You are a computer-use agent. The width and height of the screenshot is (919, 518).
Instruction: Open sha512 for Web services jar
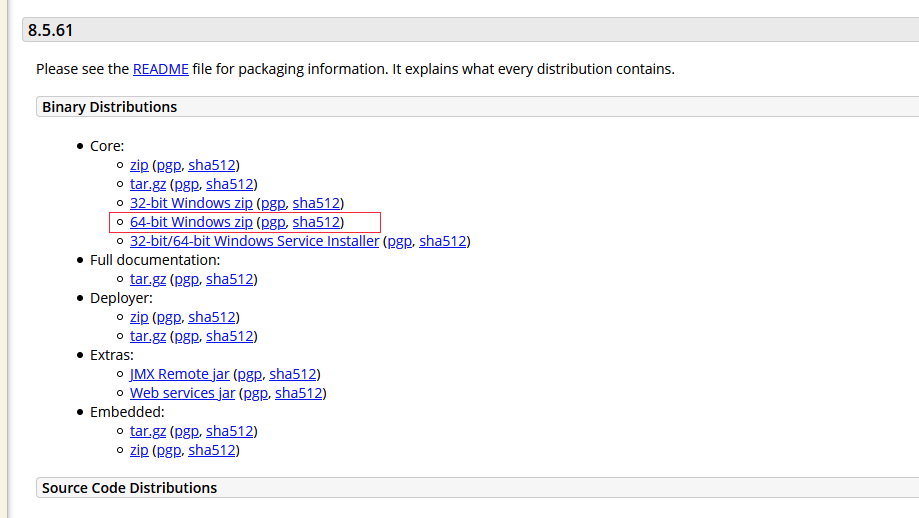point(298,393)
